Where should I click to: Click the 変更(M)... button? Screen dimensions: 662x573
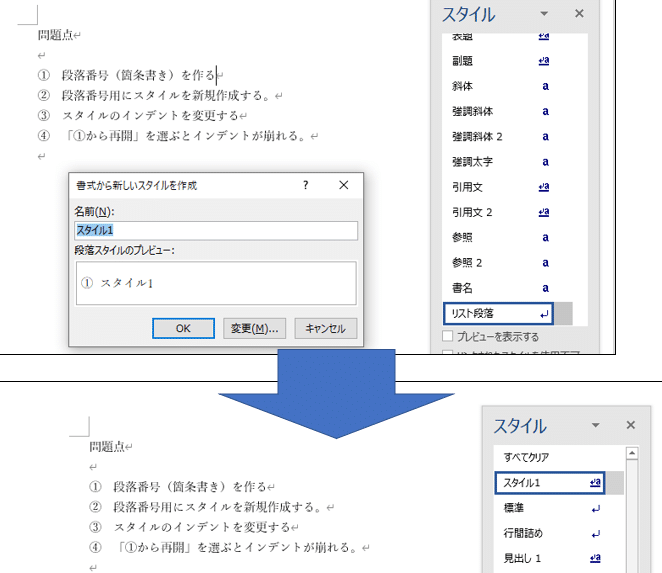(x=254, y=328)
